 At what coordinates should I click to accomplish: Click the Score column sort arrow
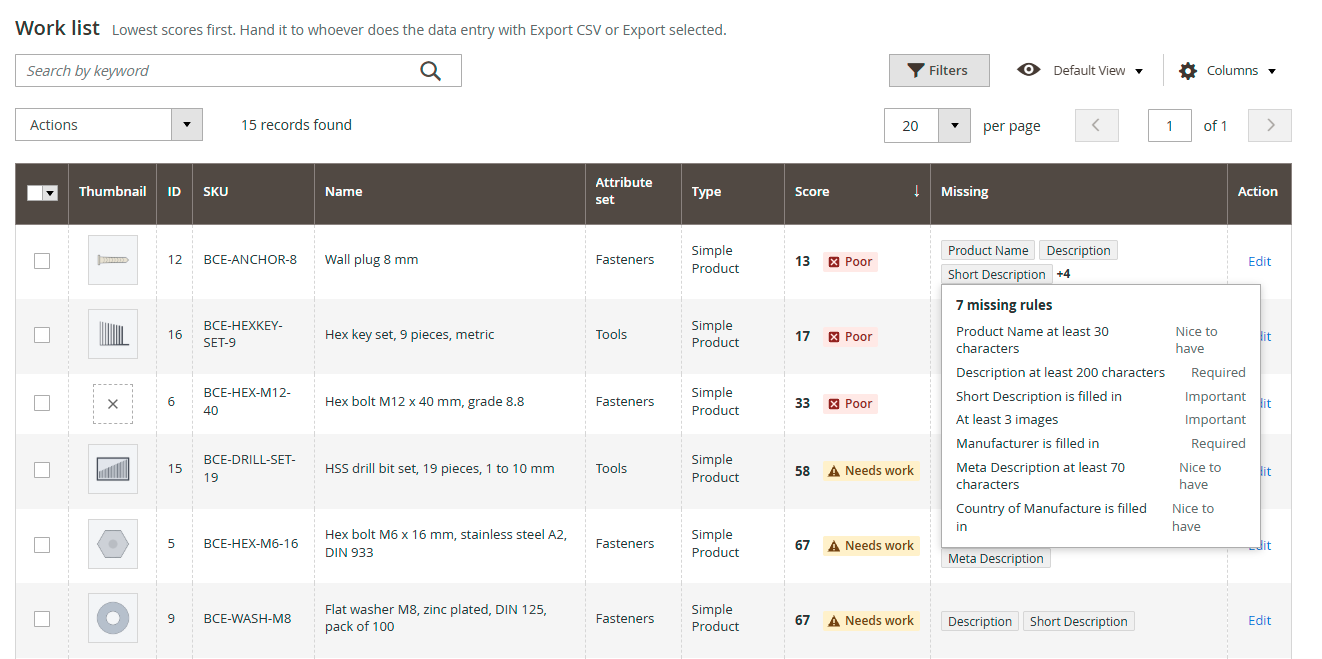pos(916,191)
